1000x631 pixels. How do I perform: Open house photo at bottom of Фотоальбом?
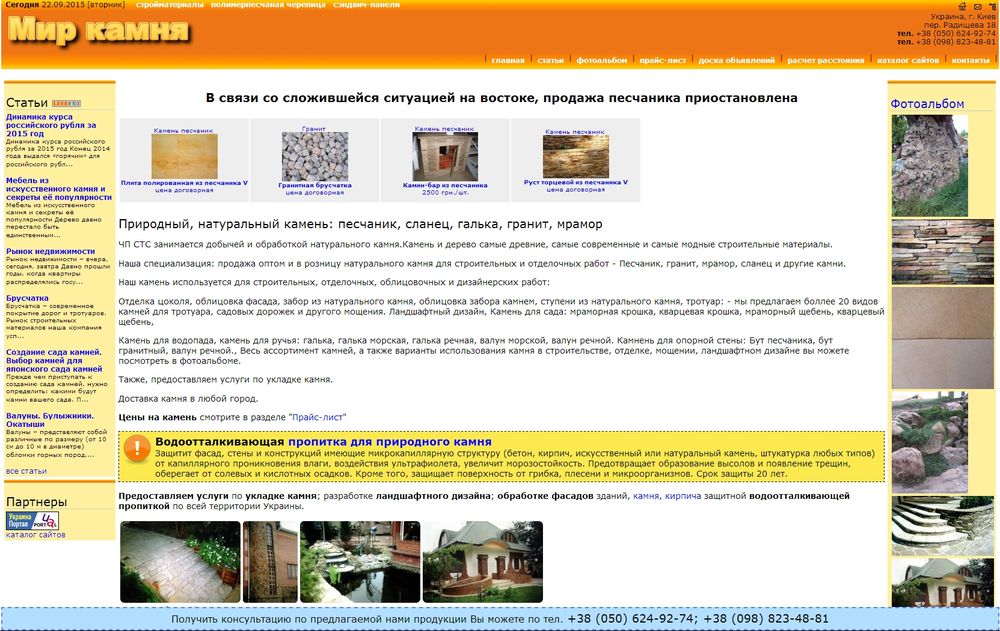[x=943, y=583]
